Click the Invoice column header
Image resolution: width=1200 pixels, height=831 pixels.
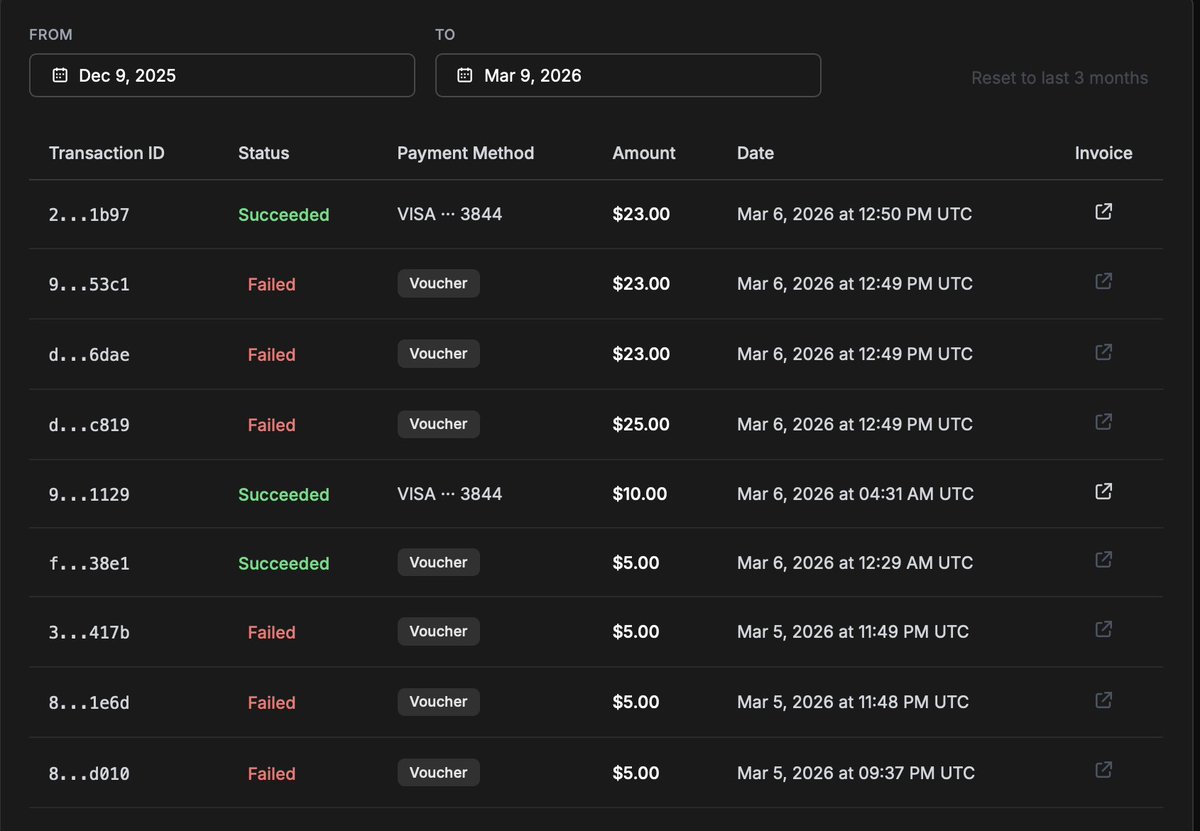coord(1104,153)
